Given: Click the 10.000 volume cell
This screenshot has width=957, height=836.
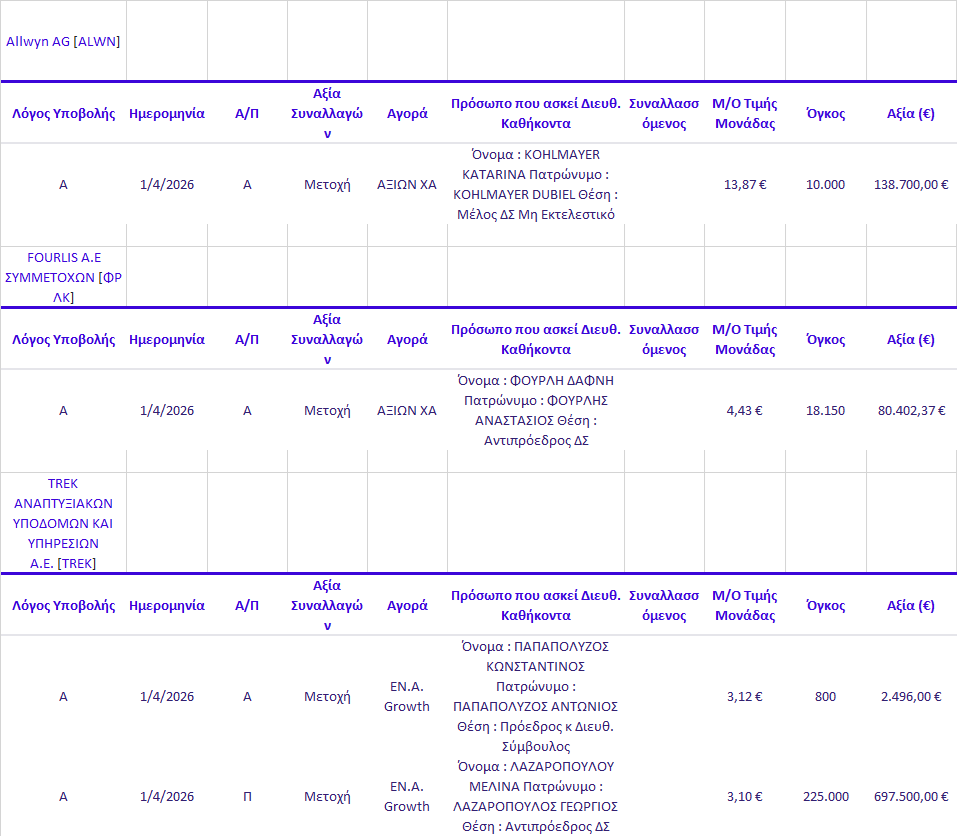Looking at the screenshot, I should click(x=825, y=184).
